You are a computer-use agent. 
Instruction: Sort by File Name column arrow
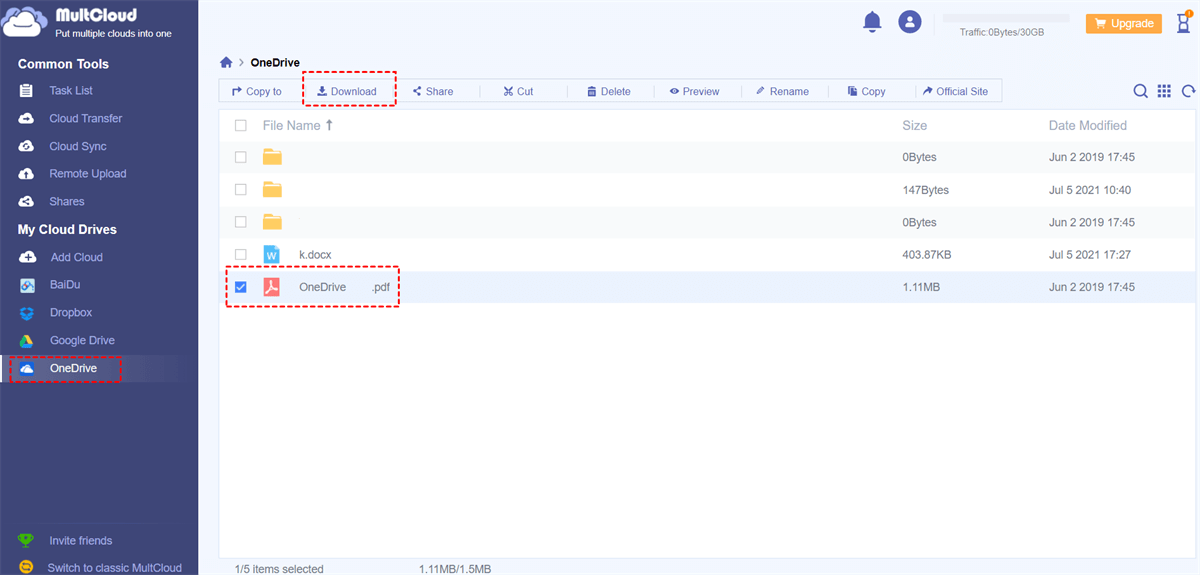click(330, 126)
